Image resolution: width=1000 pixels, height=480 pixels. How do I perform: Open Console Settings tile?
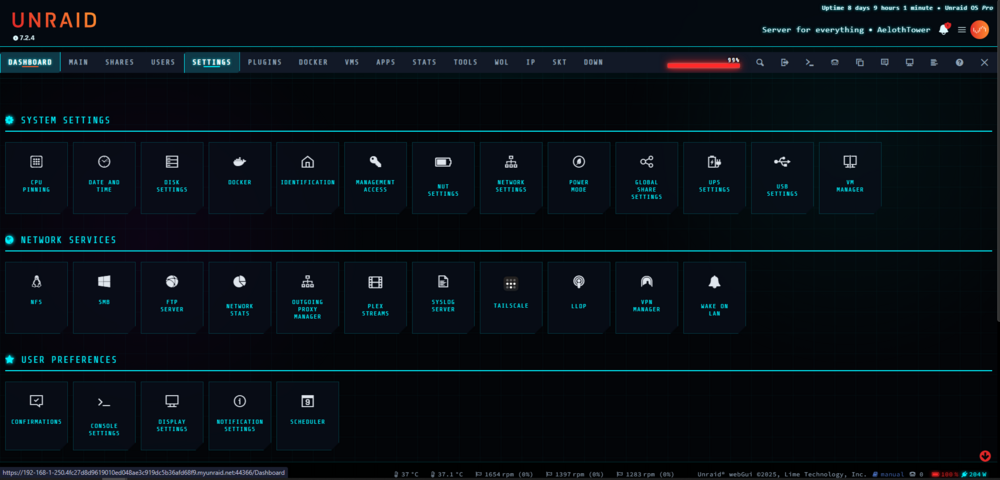pyautogui.click(x=104, y=416)
